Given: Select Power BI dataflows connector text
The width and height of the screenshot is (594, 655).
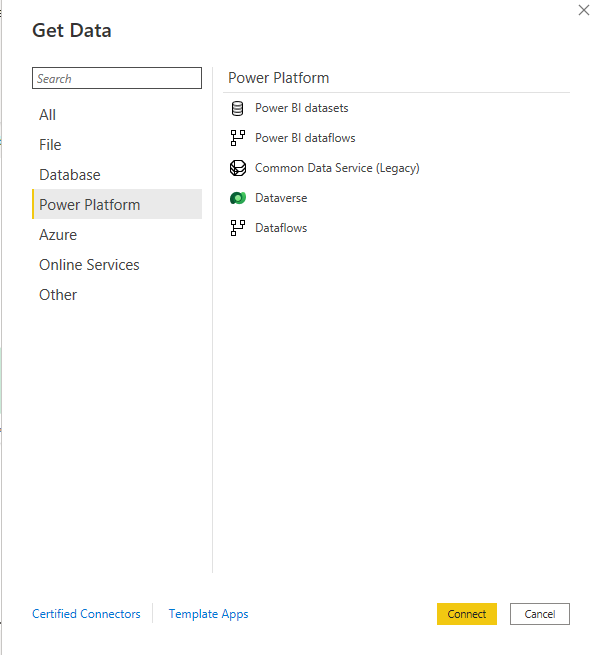Looking at the screenshot, I should tap(305, 138).
